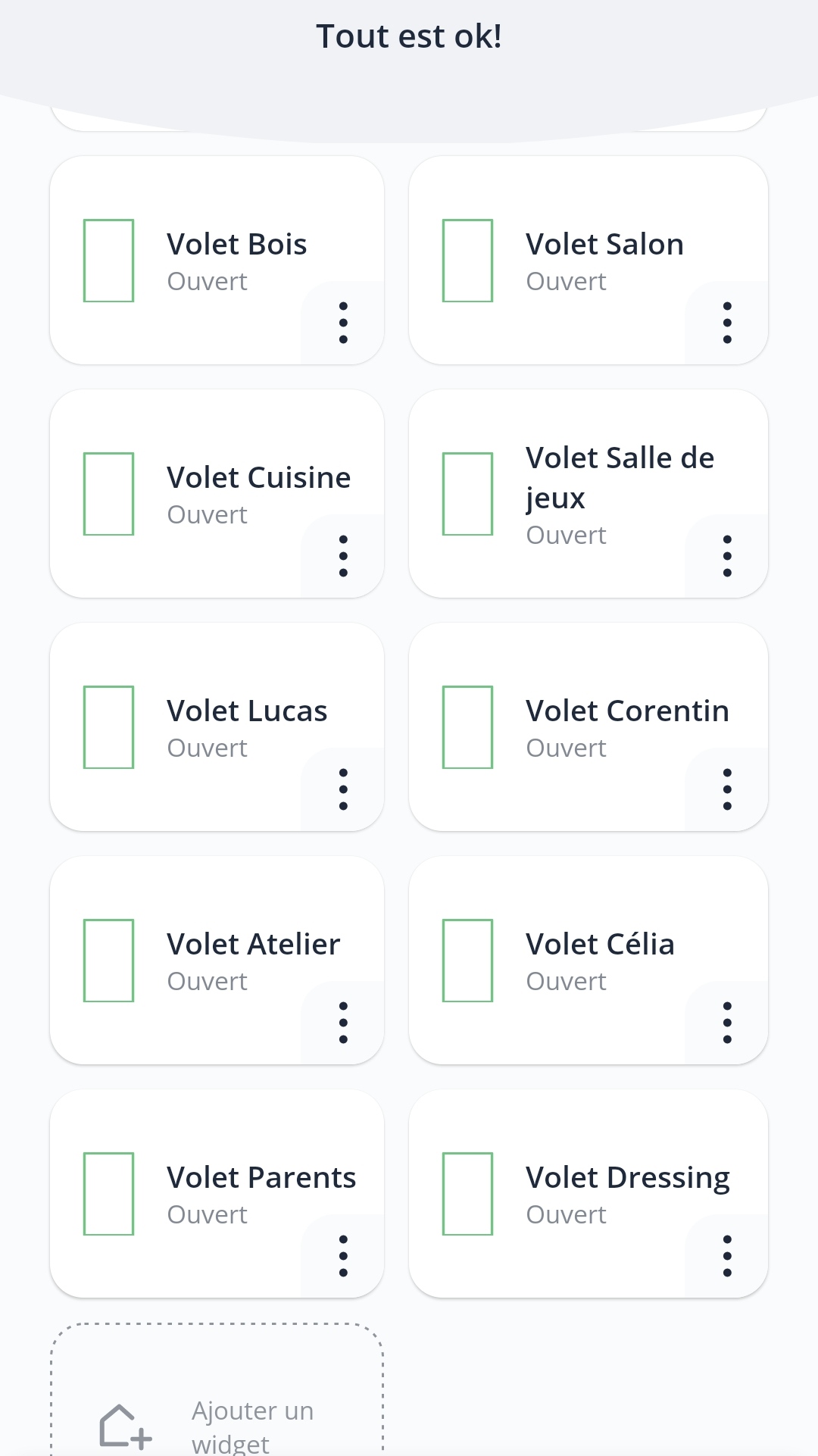Viewport: 818px width, 1456px height.
Task: Tap the Volet Corentin shutter icon
Action: [467, 727]
